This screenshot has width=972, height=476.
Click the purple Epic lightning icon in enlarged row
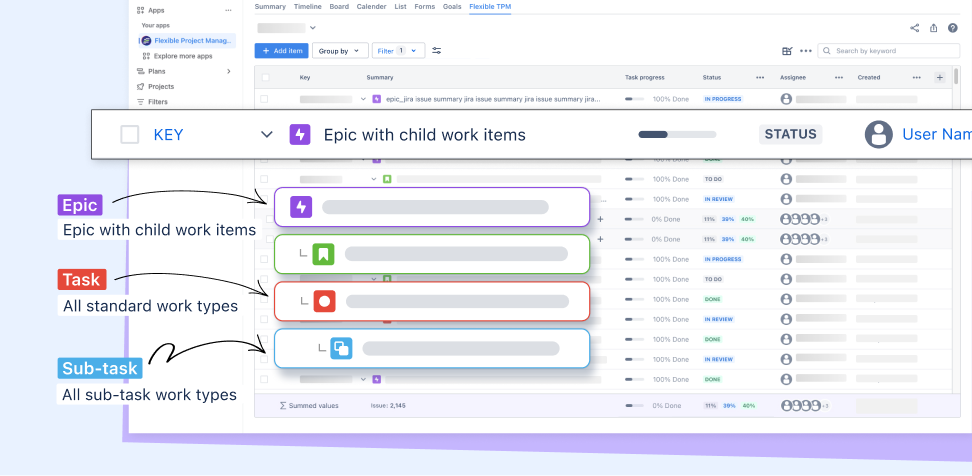300,134
